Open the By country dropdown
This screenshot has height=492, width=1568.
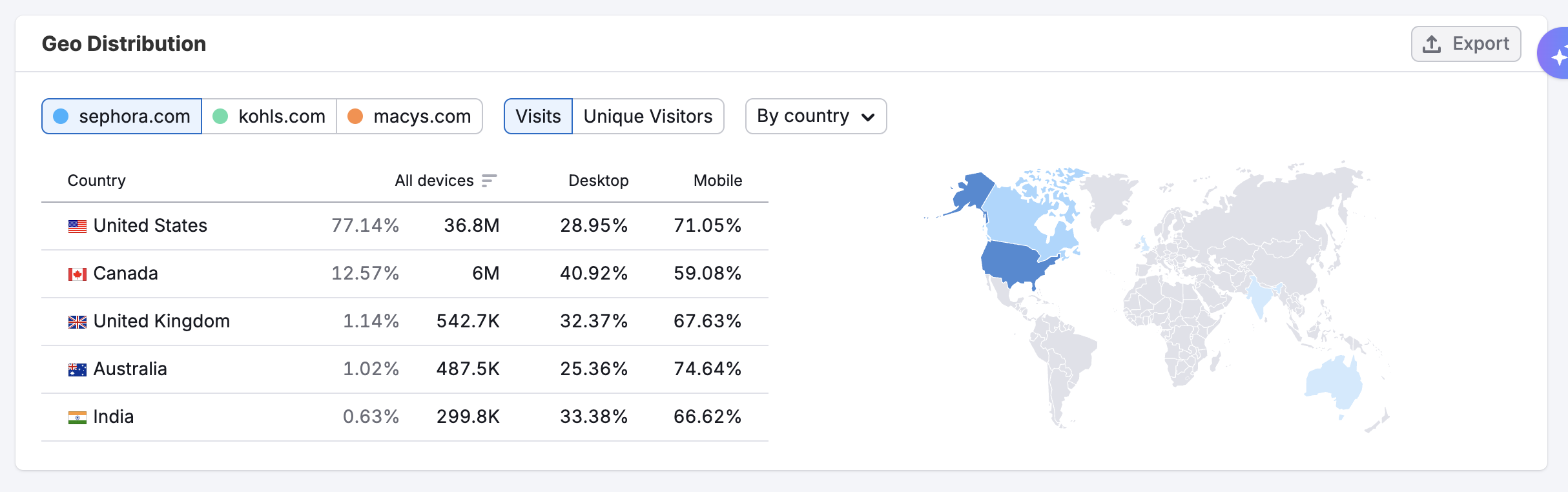point(815,116)
